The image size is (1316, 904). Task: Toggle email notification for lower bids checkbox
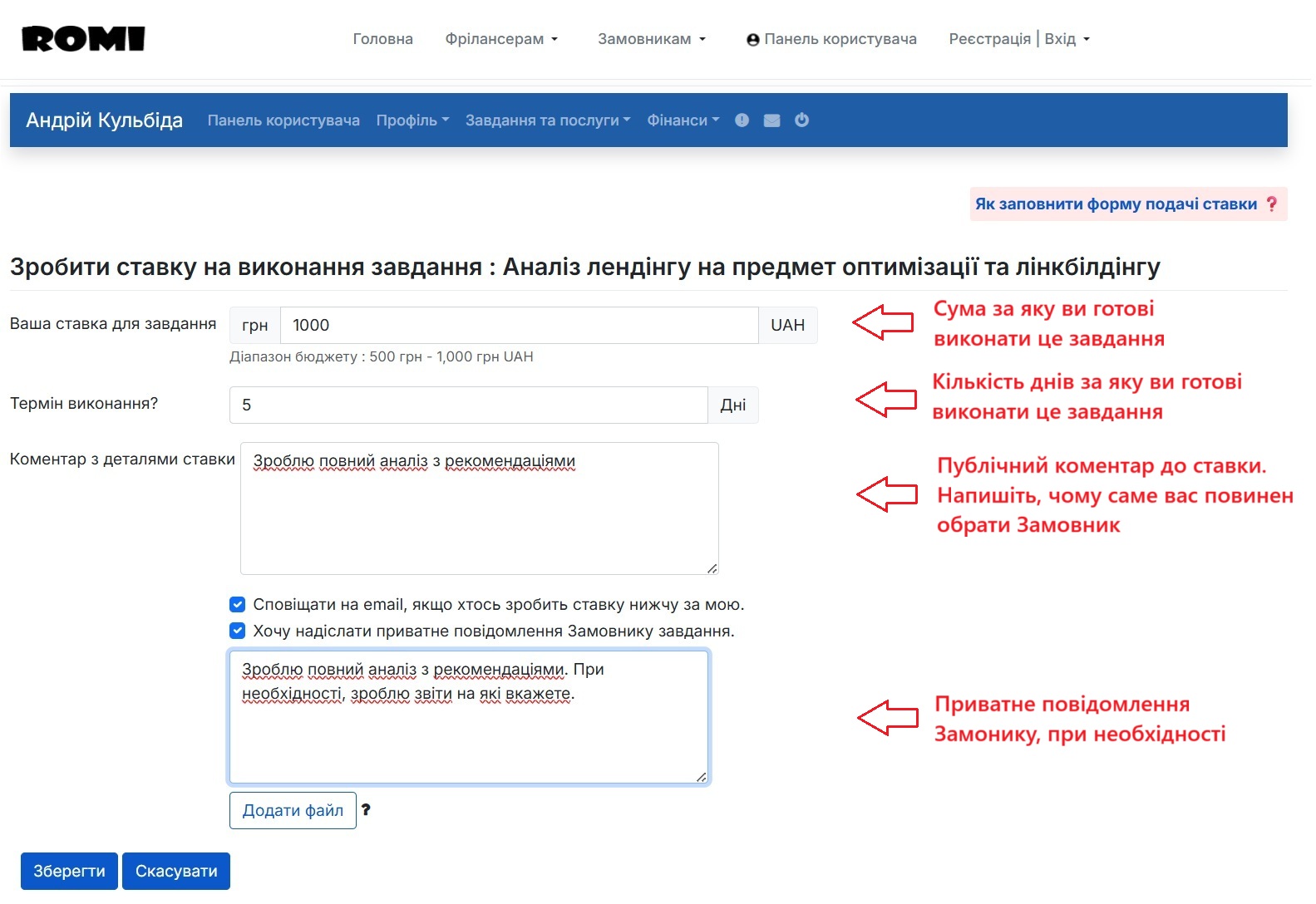(x=238, y=605)
